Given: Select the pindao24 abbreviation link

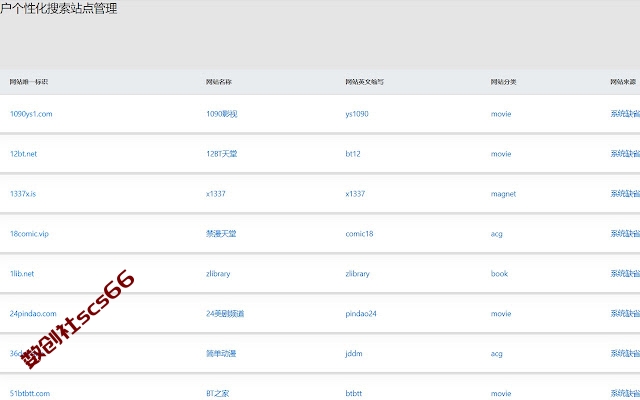Looking at the screenshot, I should click(x=361, y=314).
